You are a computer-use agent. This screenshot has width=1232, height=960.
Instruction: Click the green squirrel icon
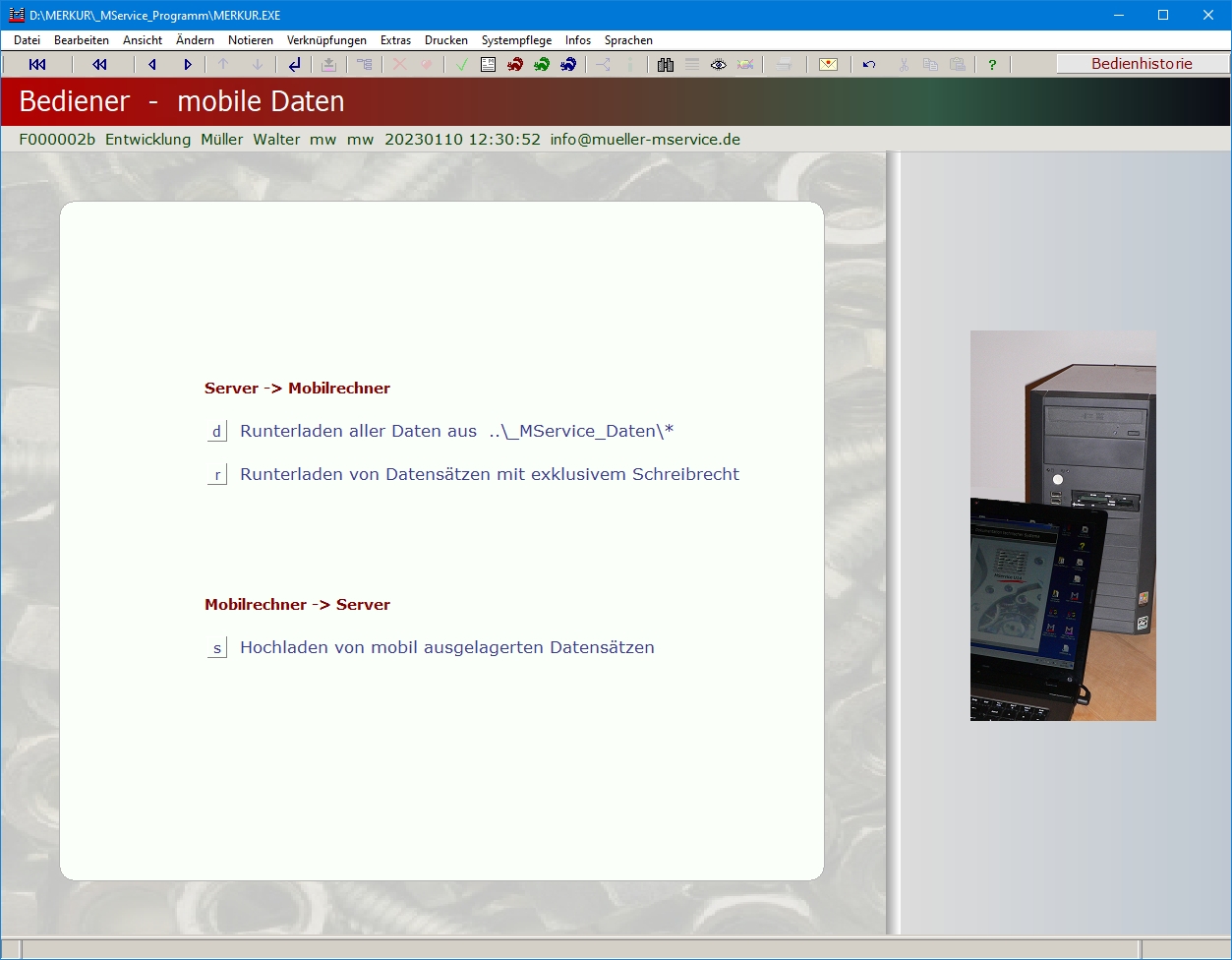[541, 65]
